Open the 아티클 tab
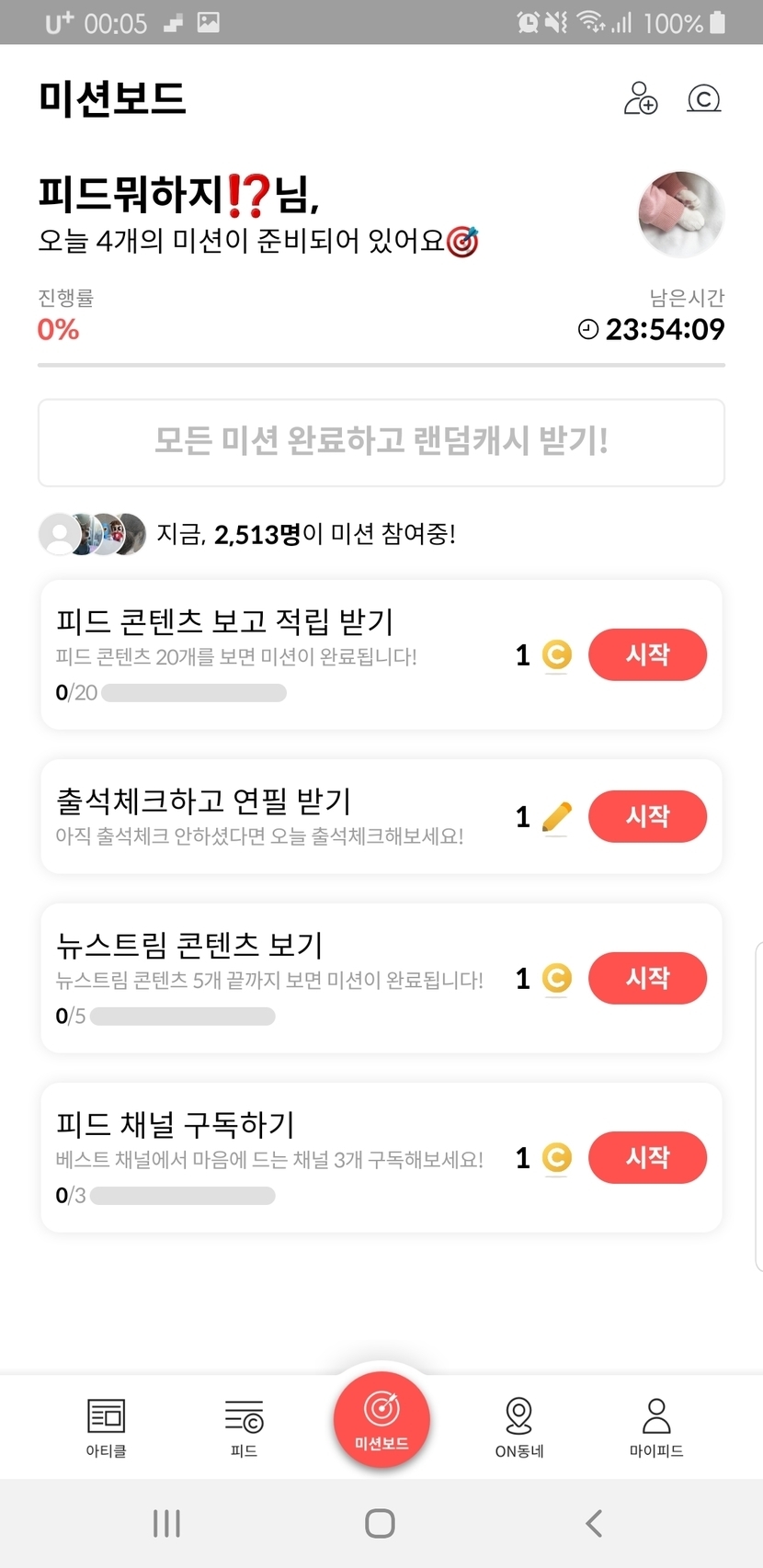The width and height of the screenshot is (763, 1568). [106, 1427]
